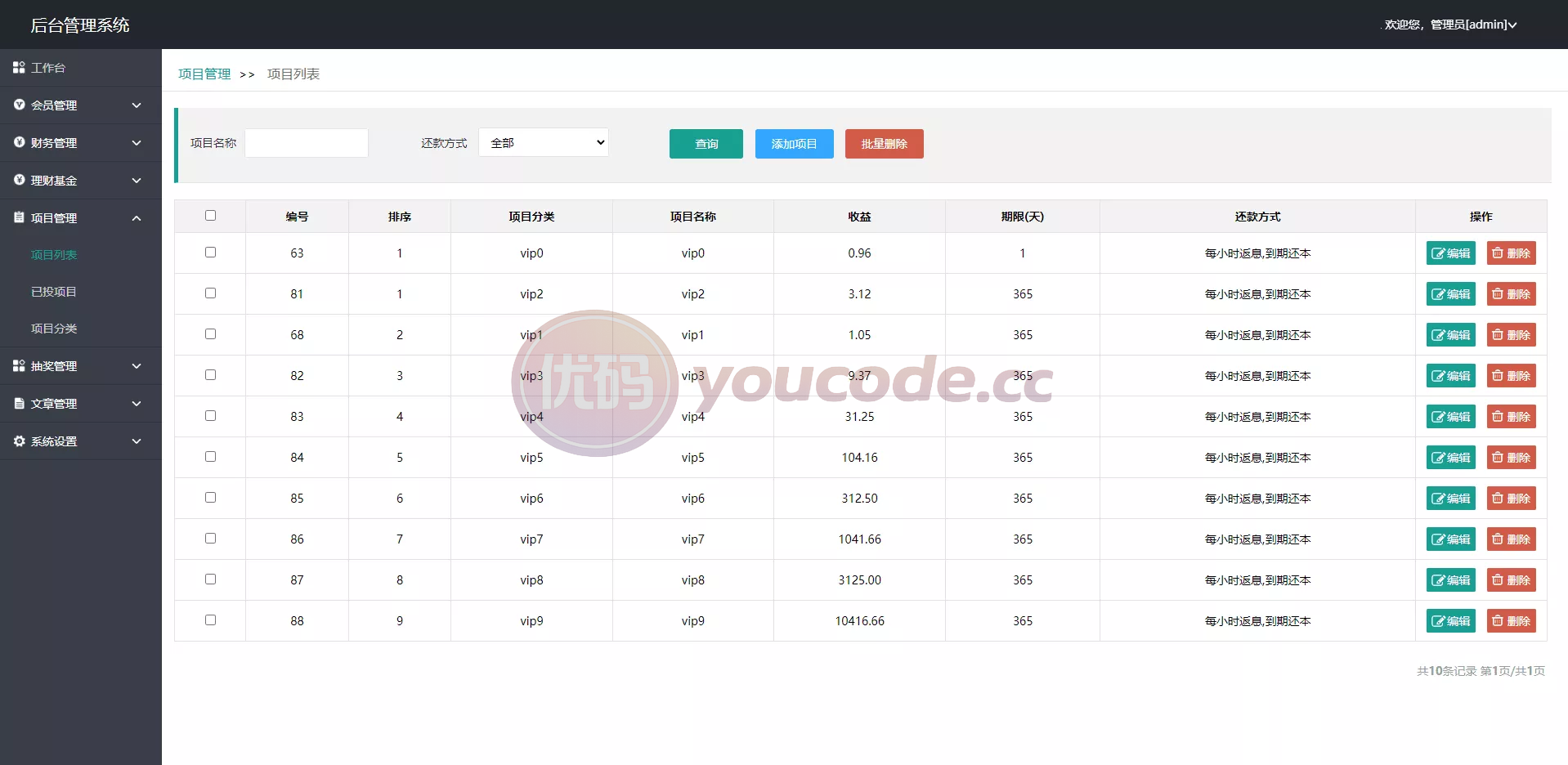Select the checkbox for row 83
Viewport: 1568px width, 765px height.
[210, 416]
